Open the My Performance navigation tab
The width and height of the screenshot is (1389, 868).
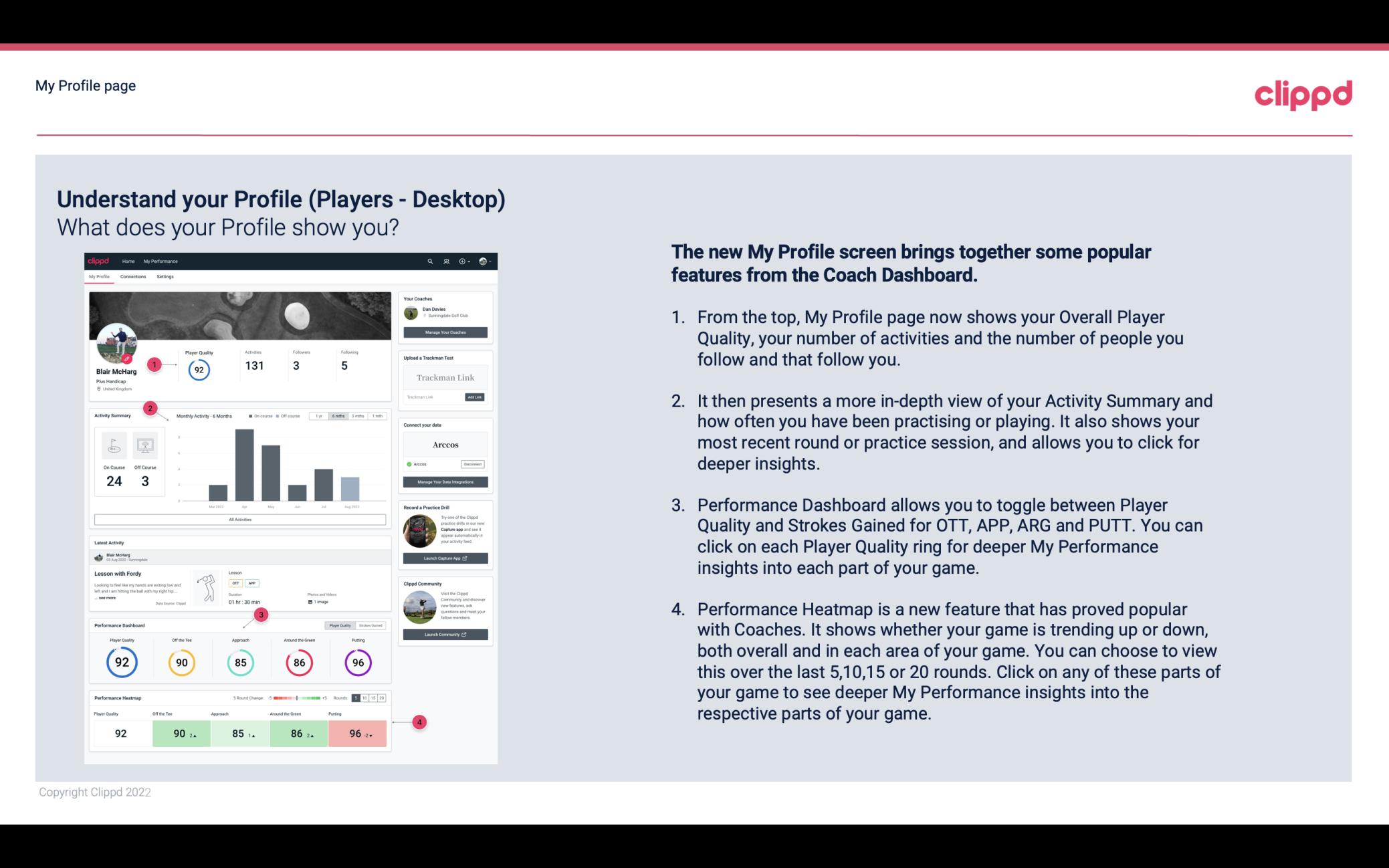160,261
